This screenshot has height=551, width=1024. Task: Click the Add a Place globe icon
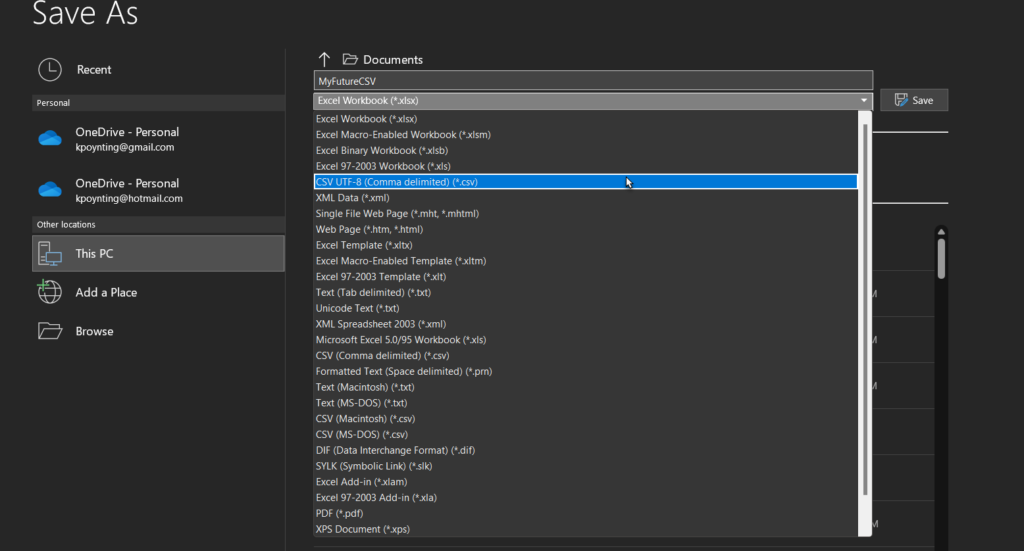[x=50, y=292]
